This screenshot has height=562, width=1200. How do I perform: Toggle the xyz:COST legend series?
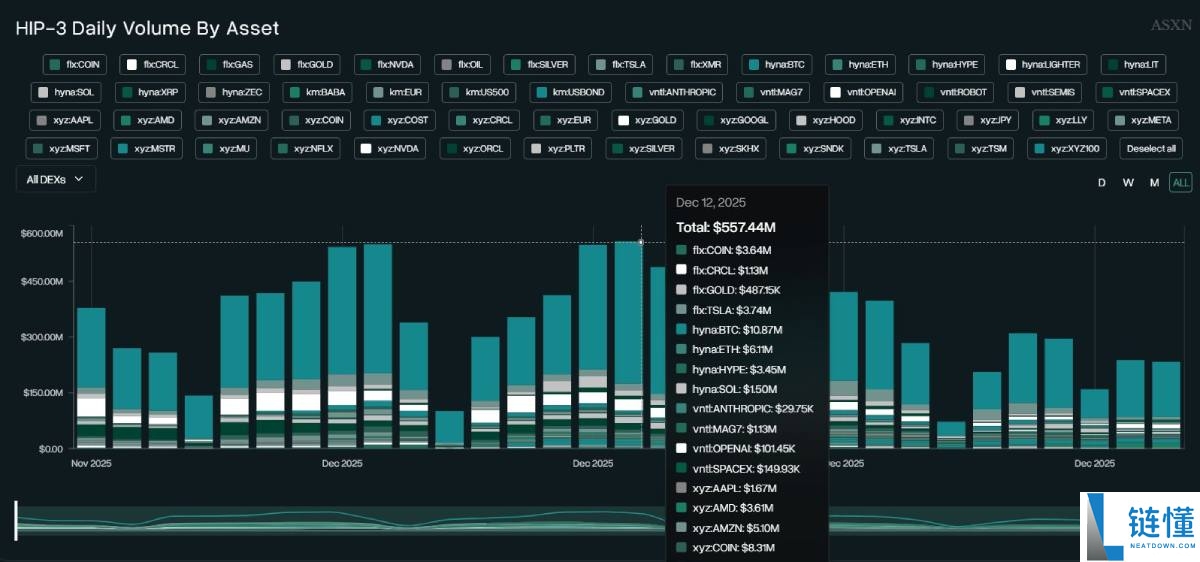(x=401, y=121)
